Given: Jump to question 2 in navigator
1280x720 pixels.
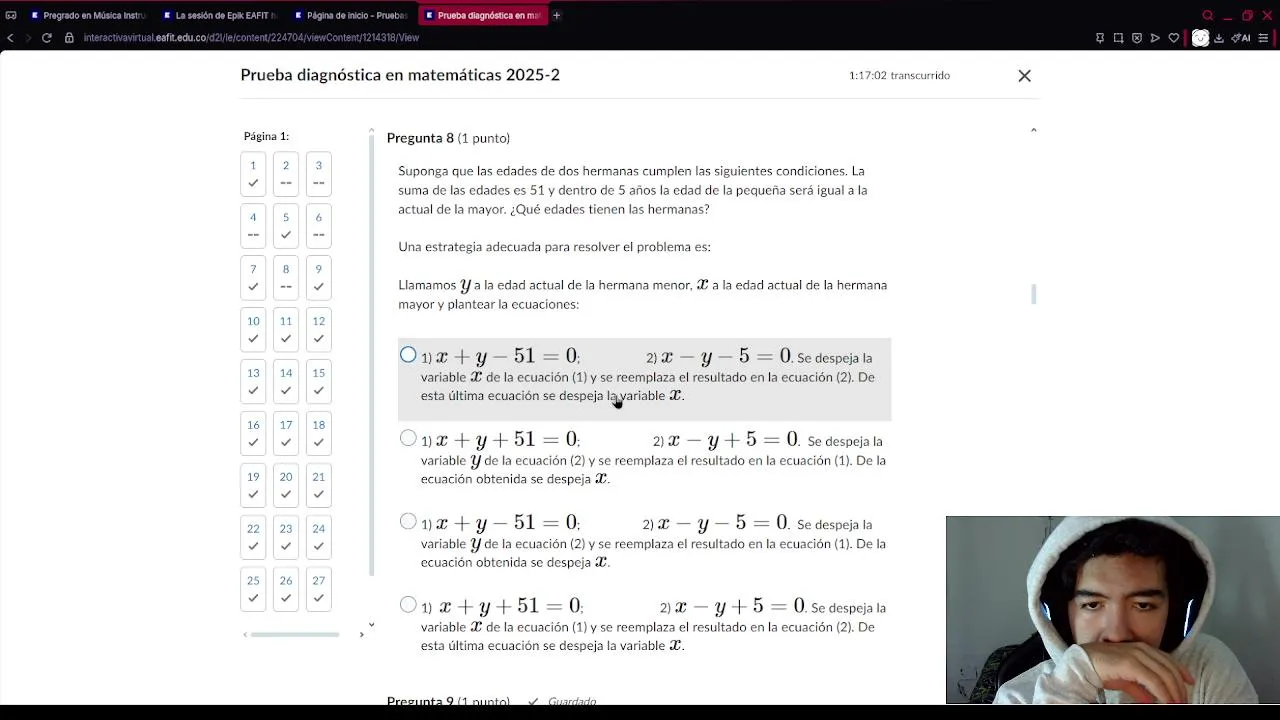Looking at the screenshot, I should [286, 174].
